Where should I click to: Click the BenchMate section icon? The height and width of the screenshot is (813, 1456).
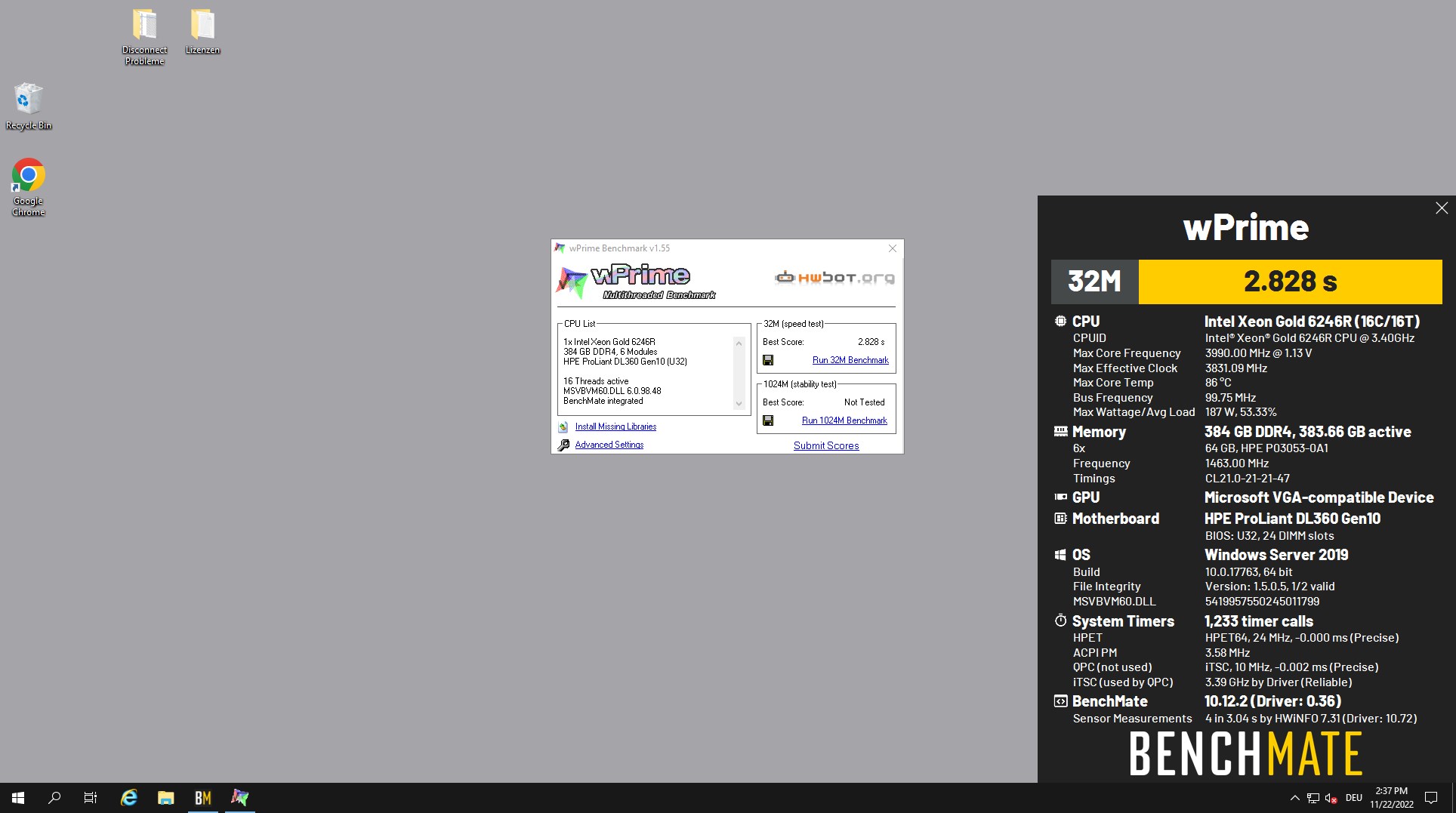coord(1060,701)
